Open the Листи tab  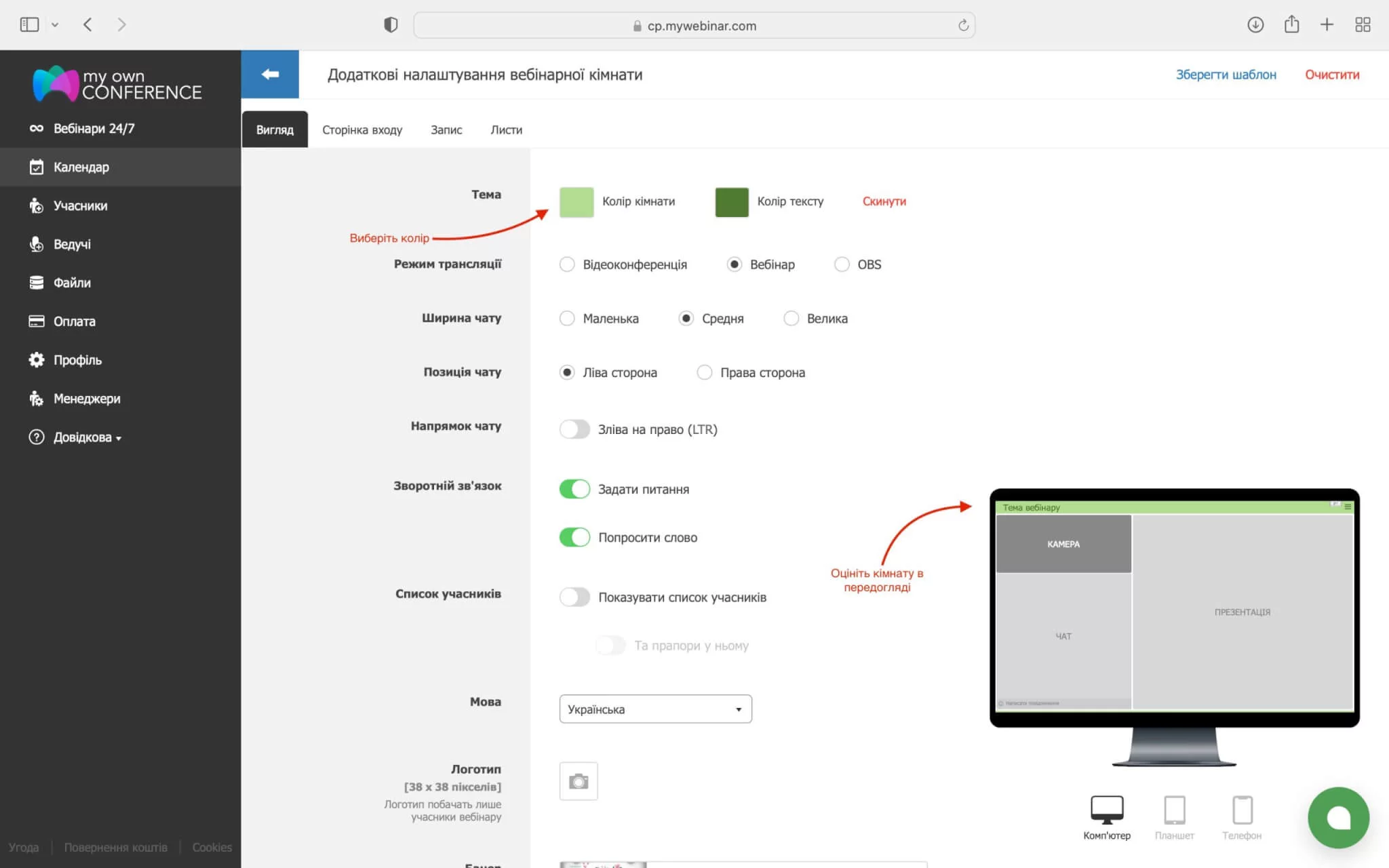click(506, 130)
